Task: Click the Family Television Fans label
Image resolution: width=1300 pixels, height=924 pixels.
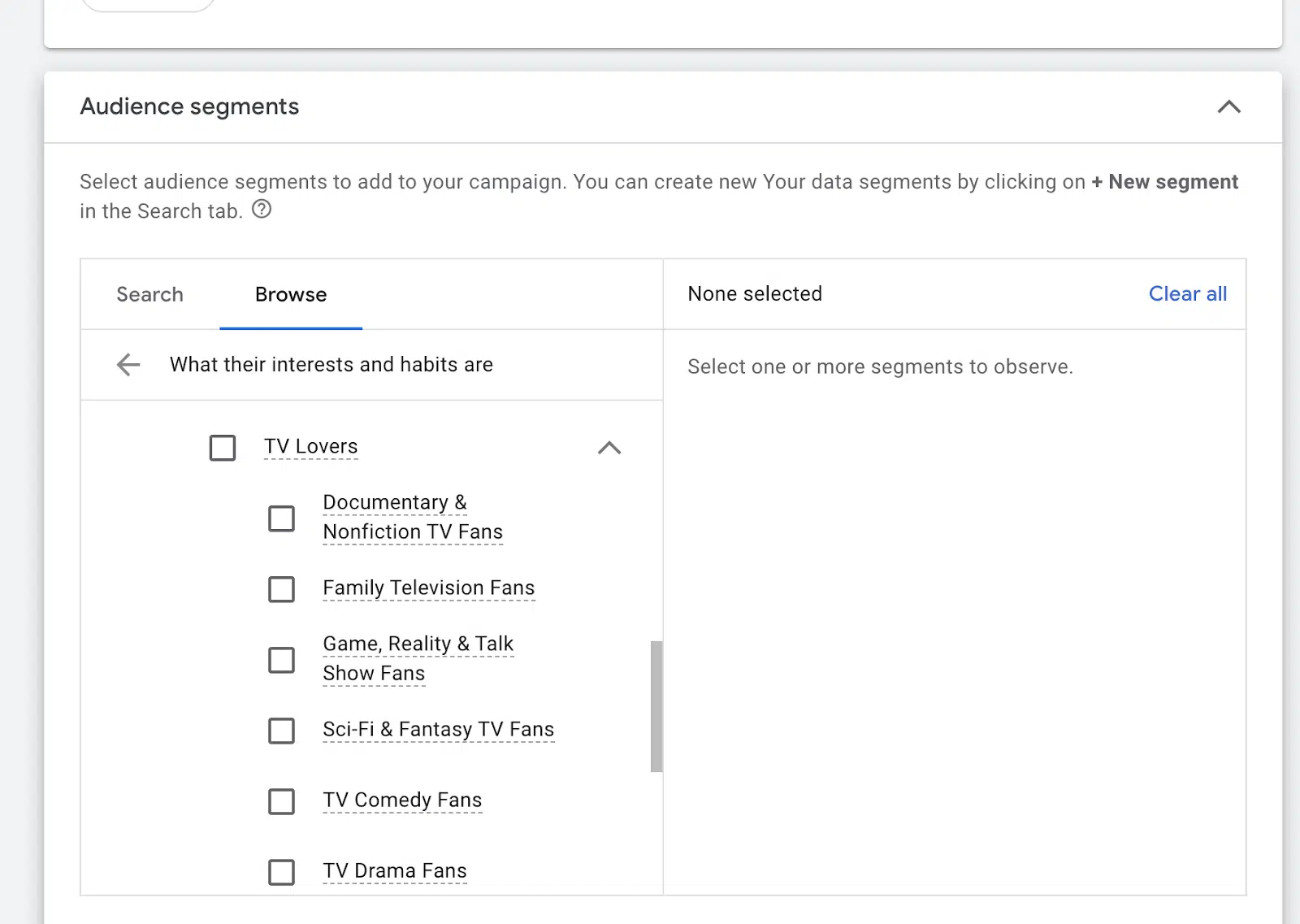Action: pyautogui.click(x=429, y=588)
